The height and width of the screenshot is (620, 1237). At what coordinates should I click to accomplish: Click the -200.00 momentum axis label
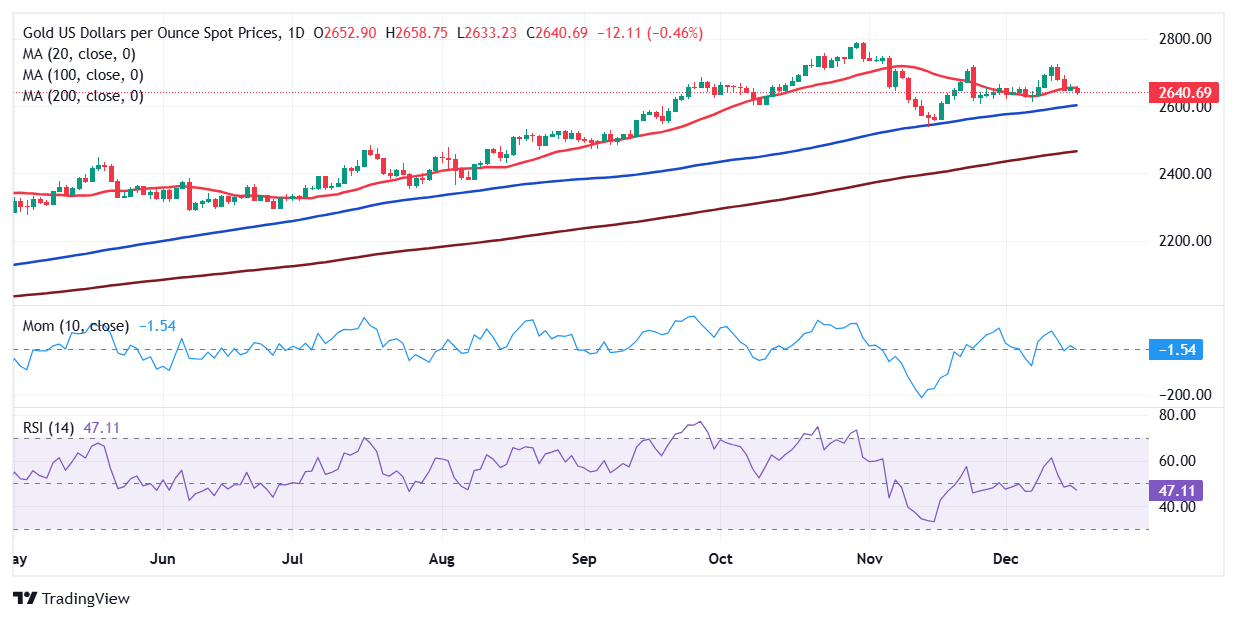pos(1184,395)
